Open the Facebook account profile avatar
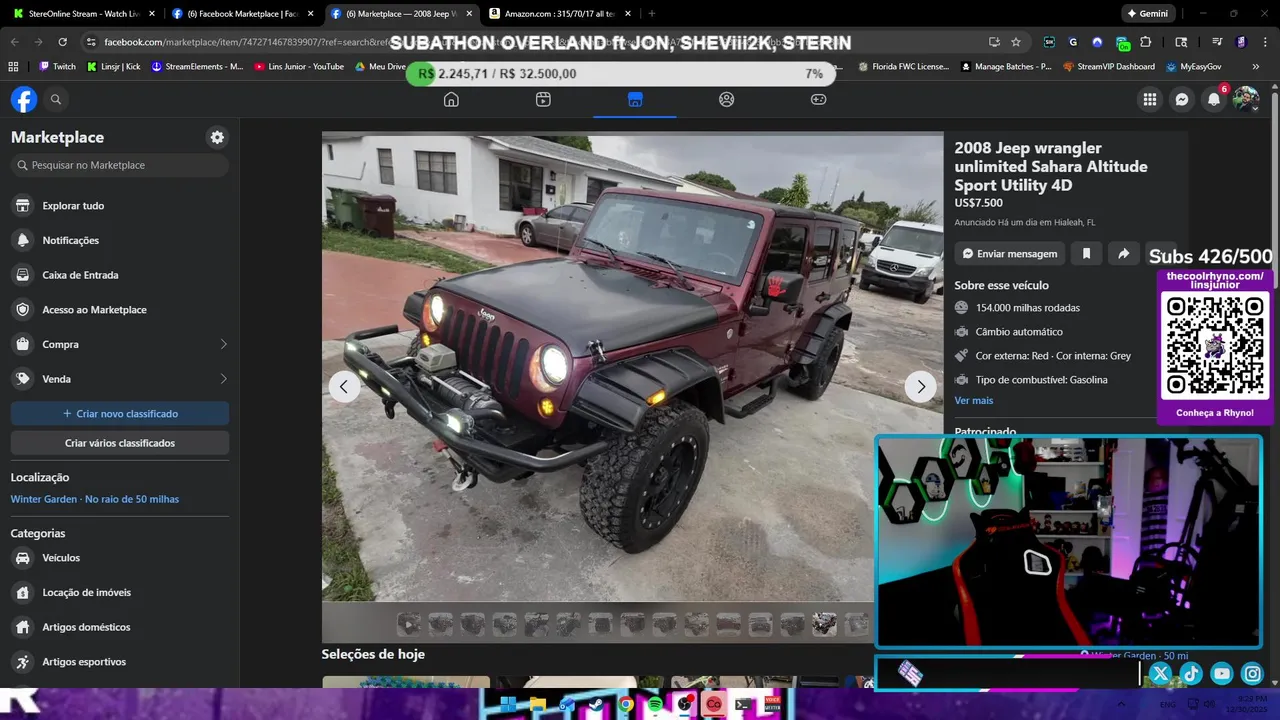1280x720 pixels. [x=1246, y=99]
